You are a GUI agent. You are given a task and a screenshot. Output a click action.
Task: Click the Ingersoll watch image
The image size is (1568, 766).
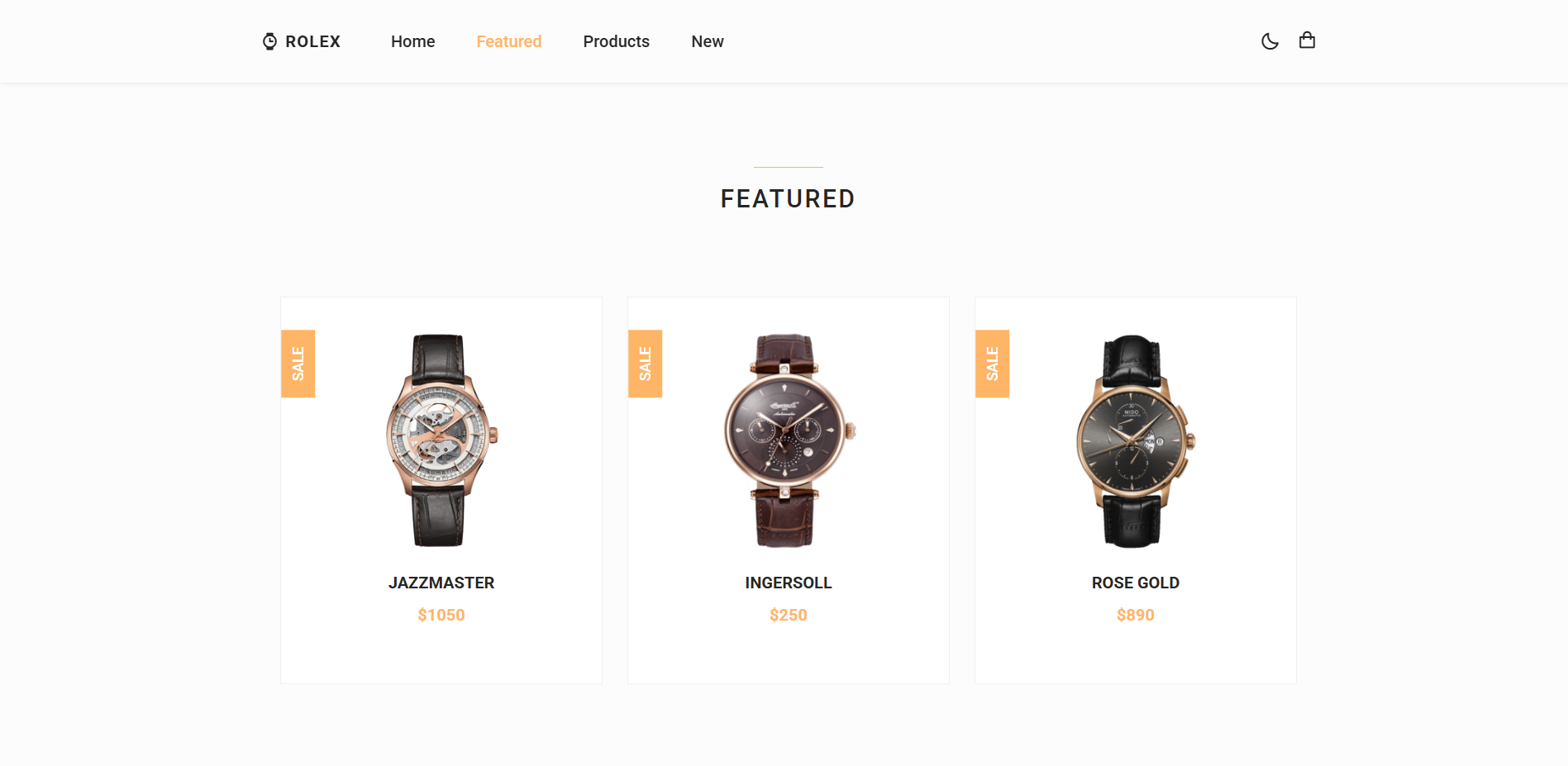789,440
